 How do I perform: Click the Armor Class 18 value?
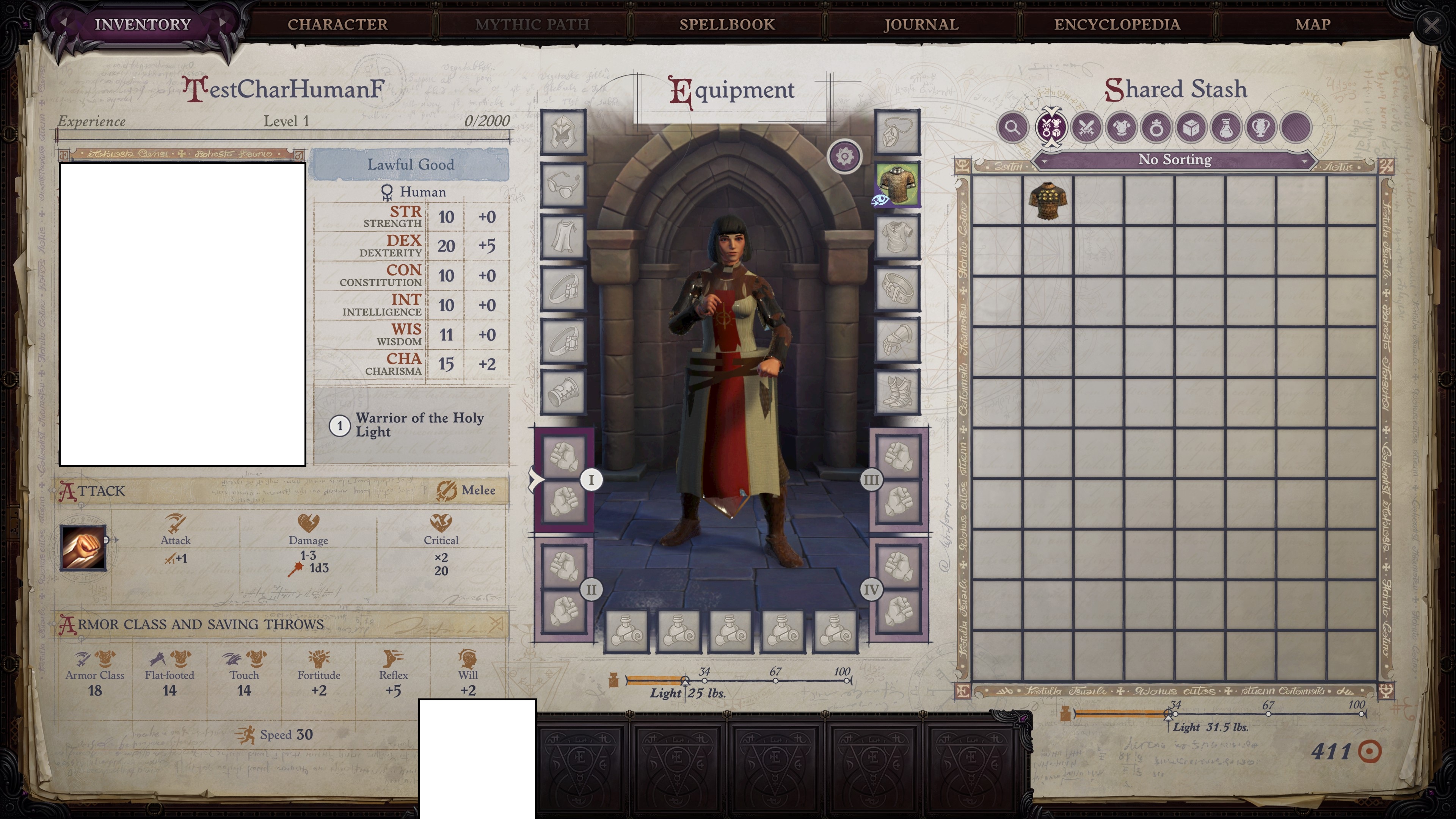pyautogui.click(x=95, y=691)
